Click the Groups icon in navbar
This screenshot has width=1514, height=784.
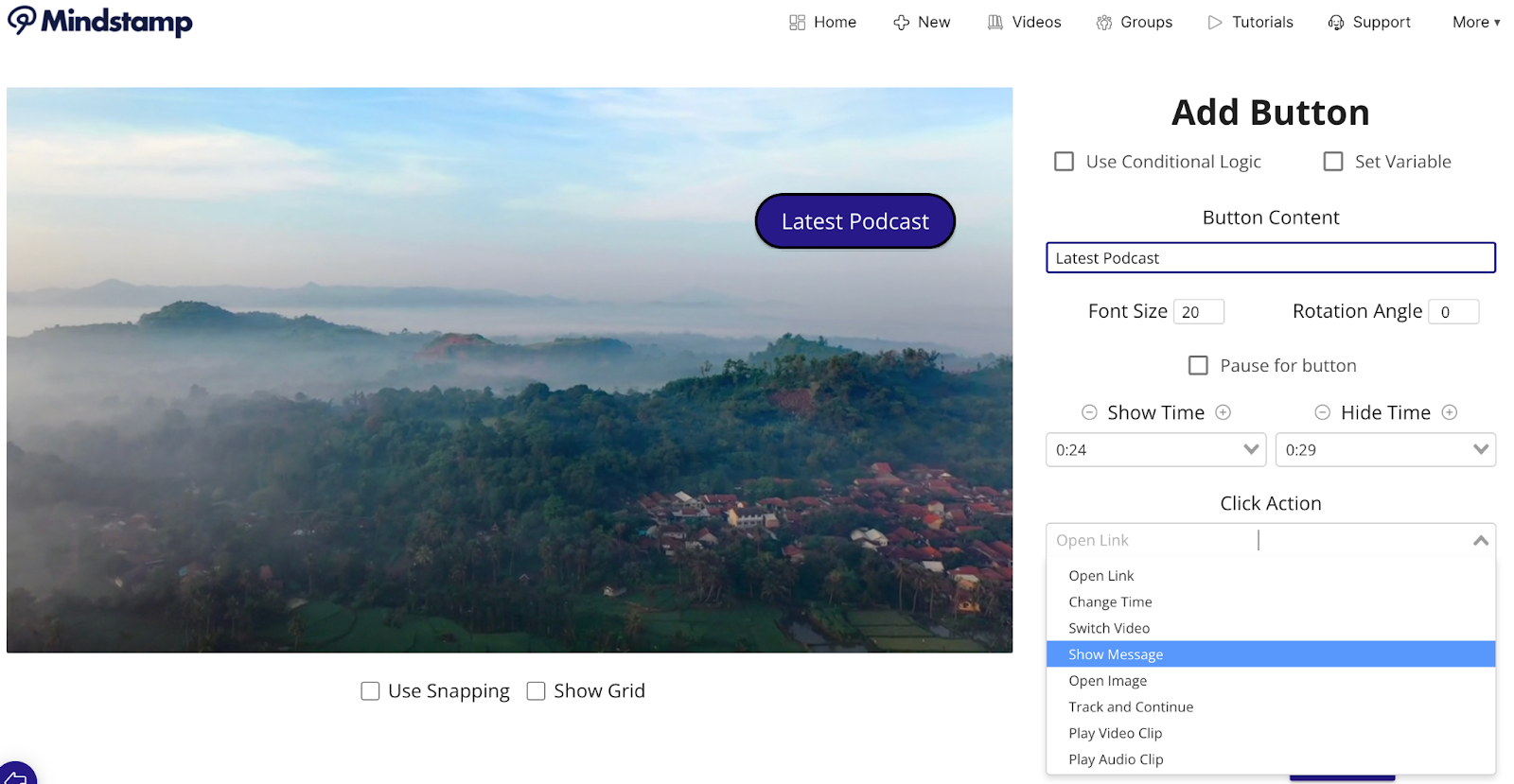pyautogui.click(x=1103, y=23)
